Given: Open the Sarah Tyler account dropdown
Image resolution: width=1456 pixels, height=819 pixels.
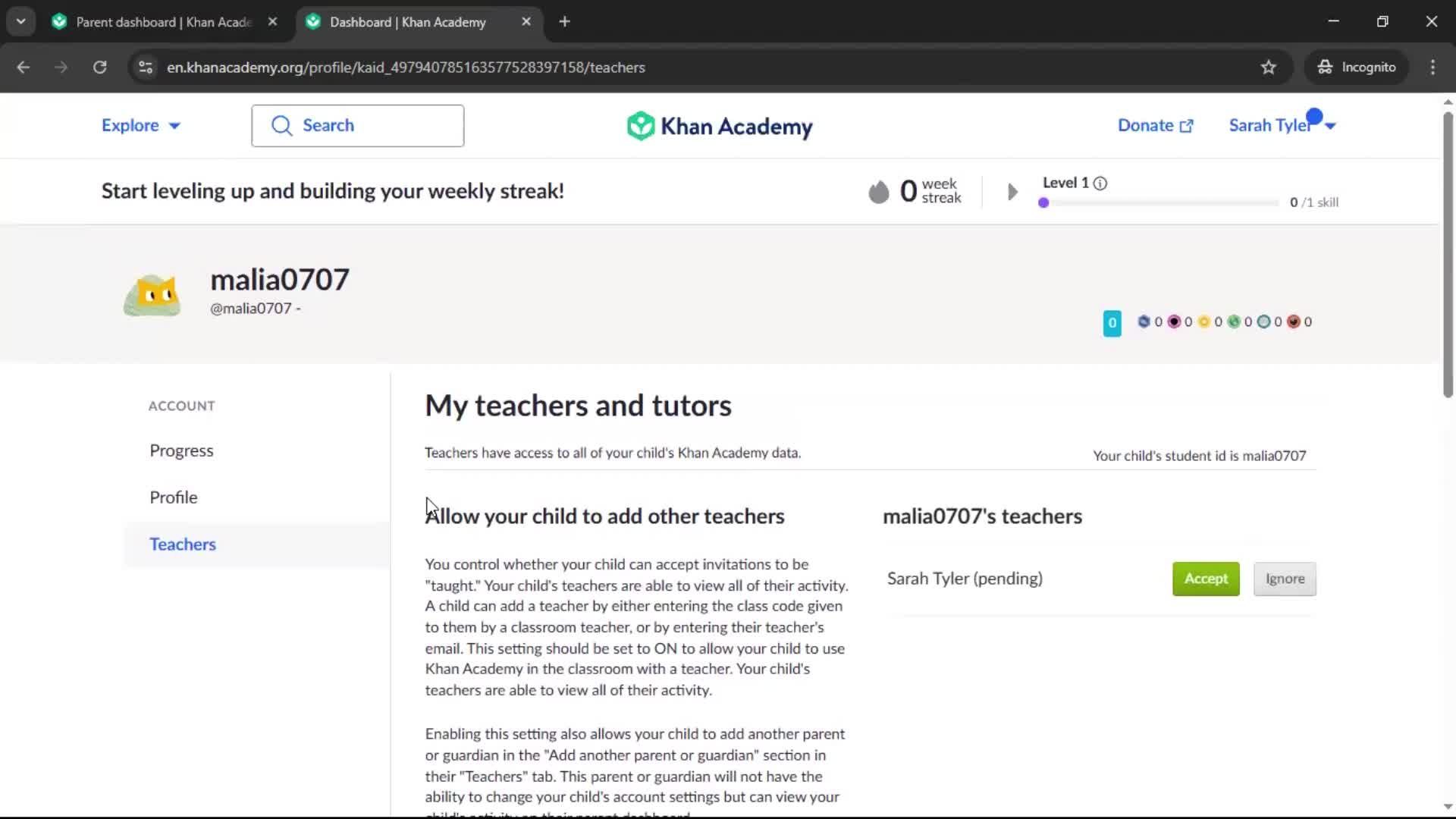Looking at the screenshot, I should click(1282, 126).
